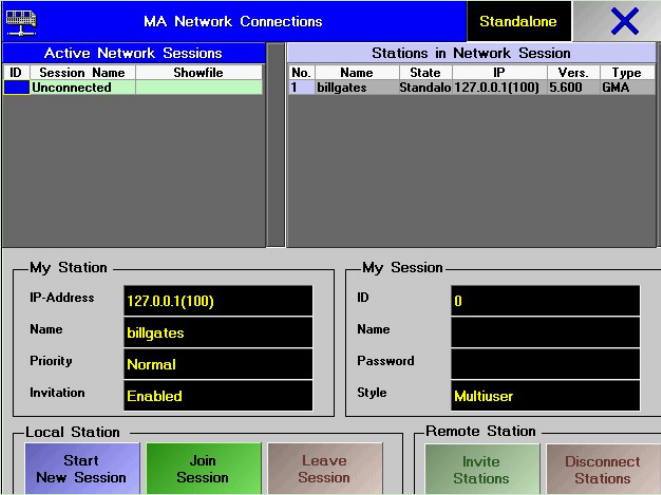Click the My Station IP-Address field
The width and height of the screenshot is (661, 495).
[218, 301]
